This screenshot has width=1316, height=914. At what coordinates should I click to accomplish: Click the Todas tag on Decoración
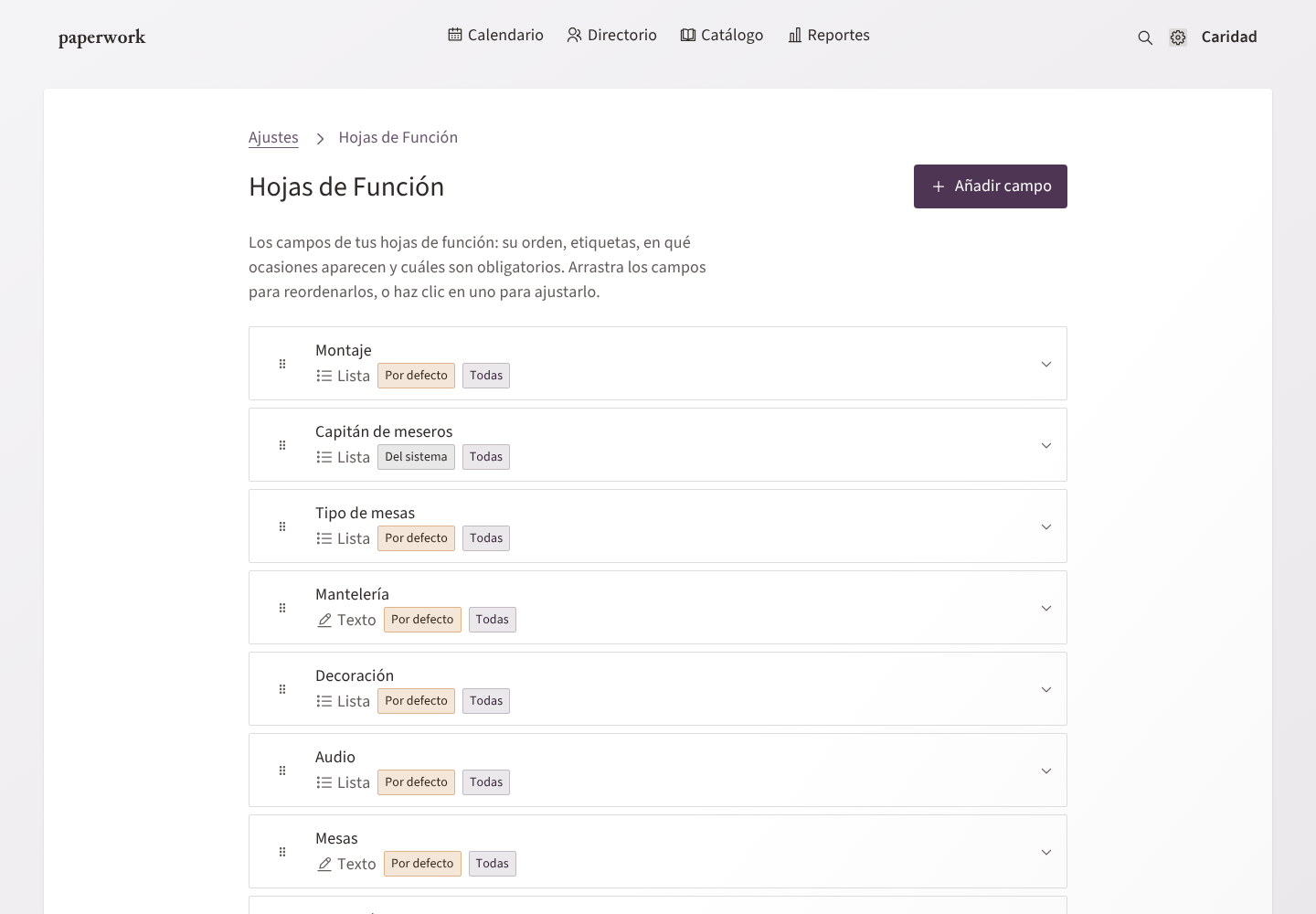pyautogui.click(x=486, y=701)
